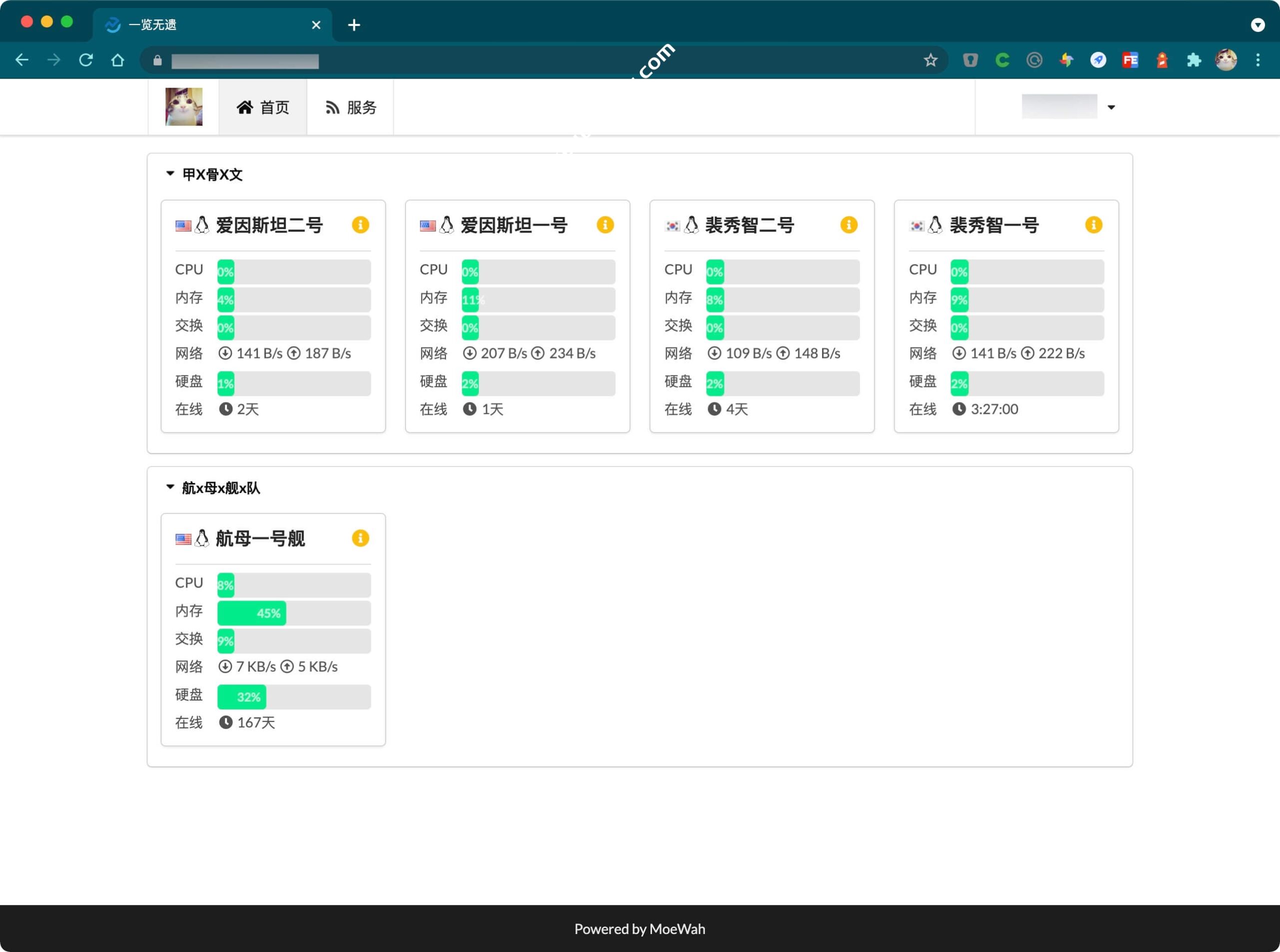Collapse the 甲X骨X文 server group
Screen dimensions: 1280x952
point(170,173)
